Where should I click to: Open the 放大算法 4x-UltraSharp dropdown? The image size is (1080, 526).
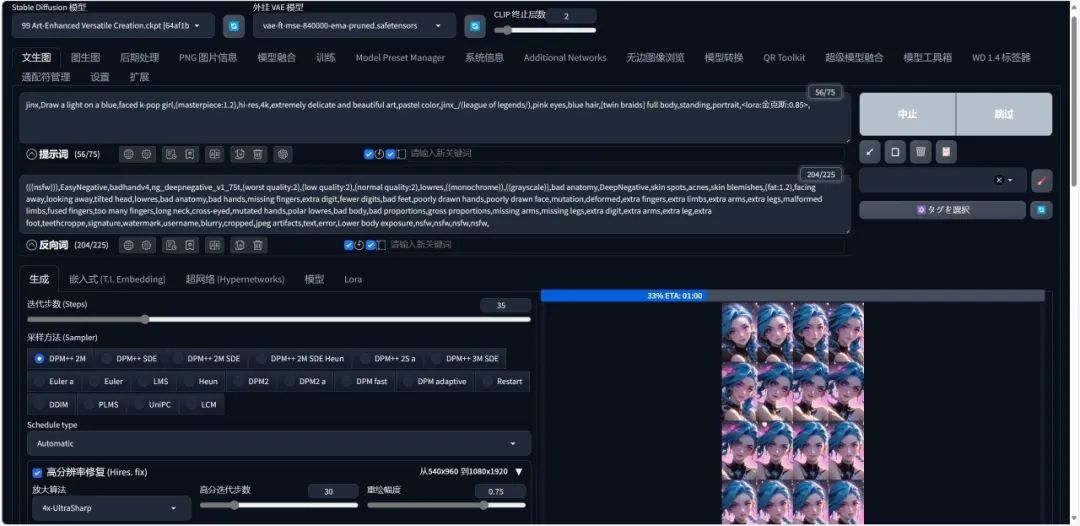pyautogui.click(x=112, y=509)
